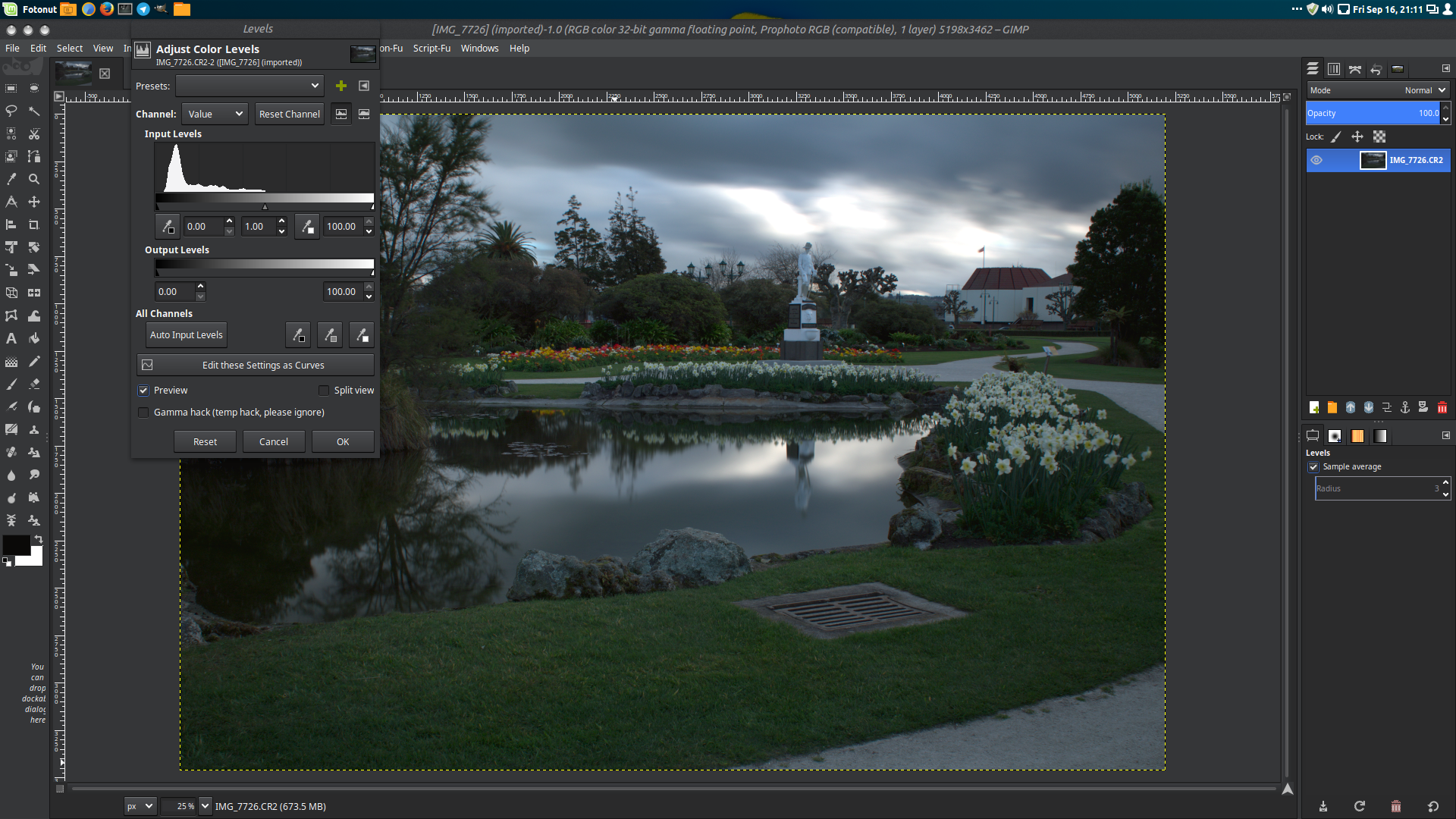Add current settings as preset
Image resolution: width=1456 pixels, height=819 pixels.
pyautogui.click(x=341, y=86)
